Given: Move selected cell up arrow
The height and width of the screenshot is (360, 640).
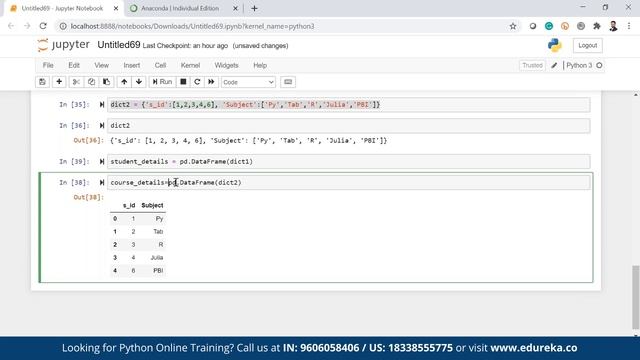Looking at the screenshot, I should click(x=124, y=82).
